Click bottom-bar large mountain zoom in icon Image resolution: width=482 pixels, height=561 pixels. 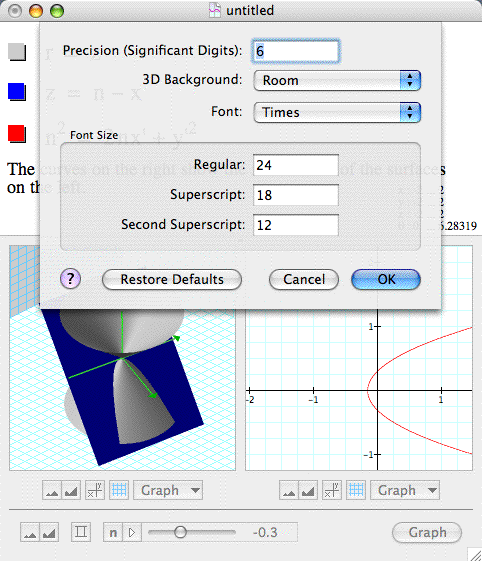[x=49, y=532]
